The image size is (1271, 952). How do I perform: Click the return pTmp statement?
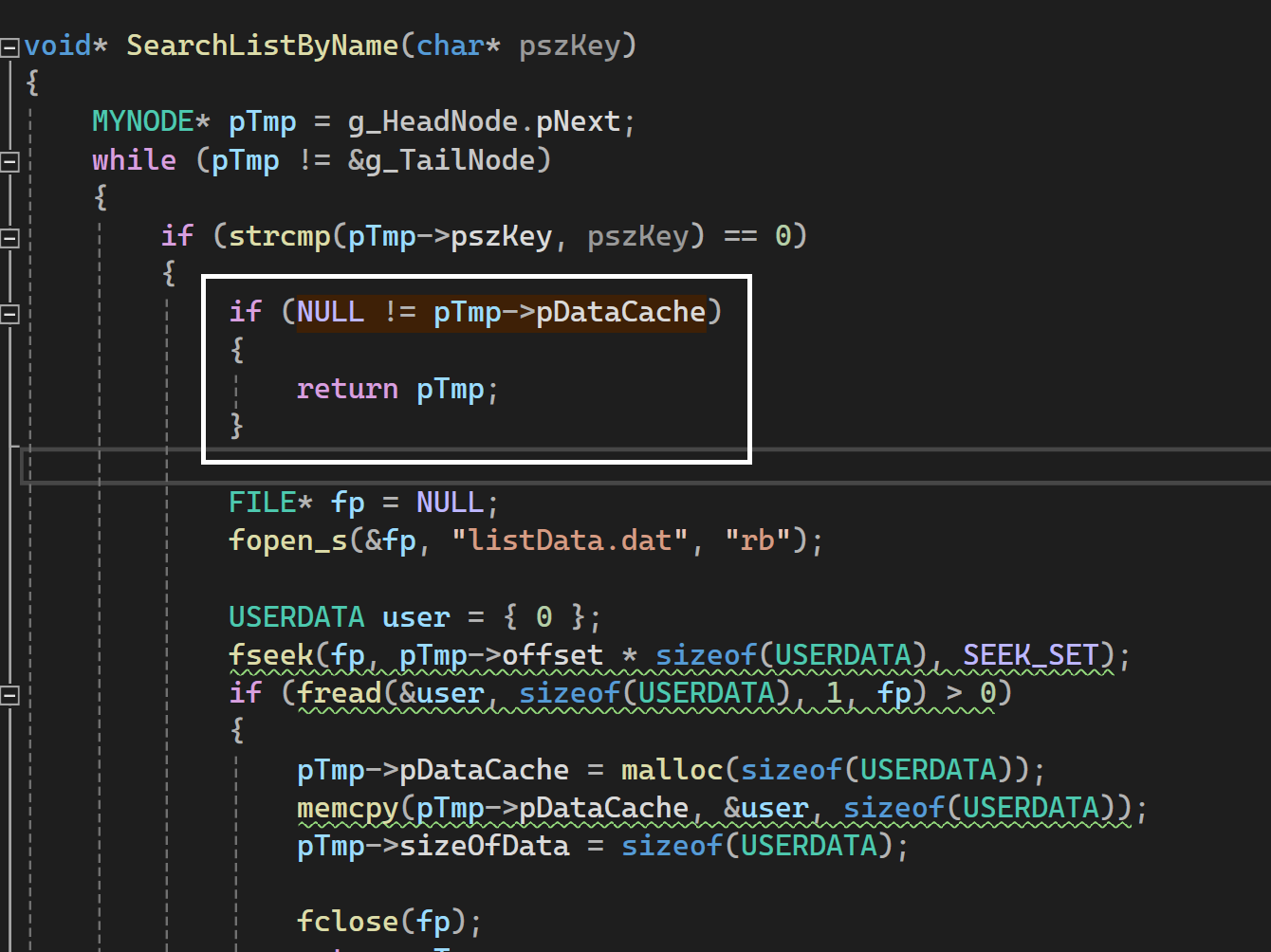(x=397, y=389)
